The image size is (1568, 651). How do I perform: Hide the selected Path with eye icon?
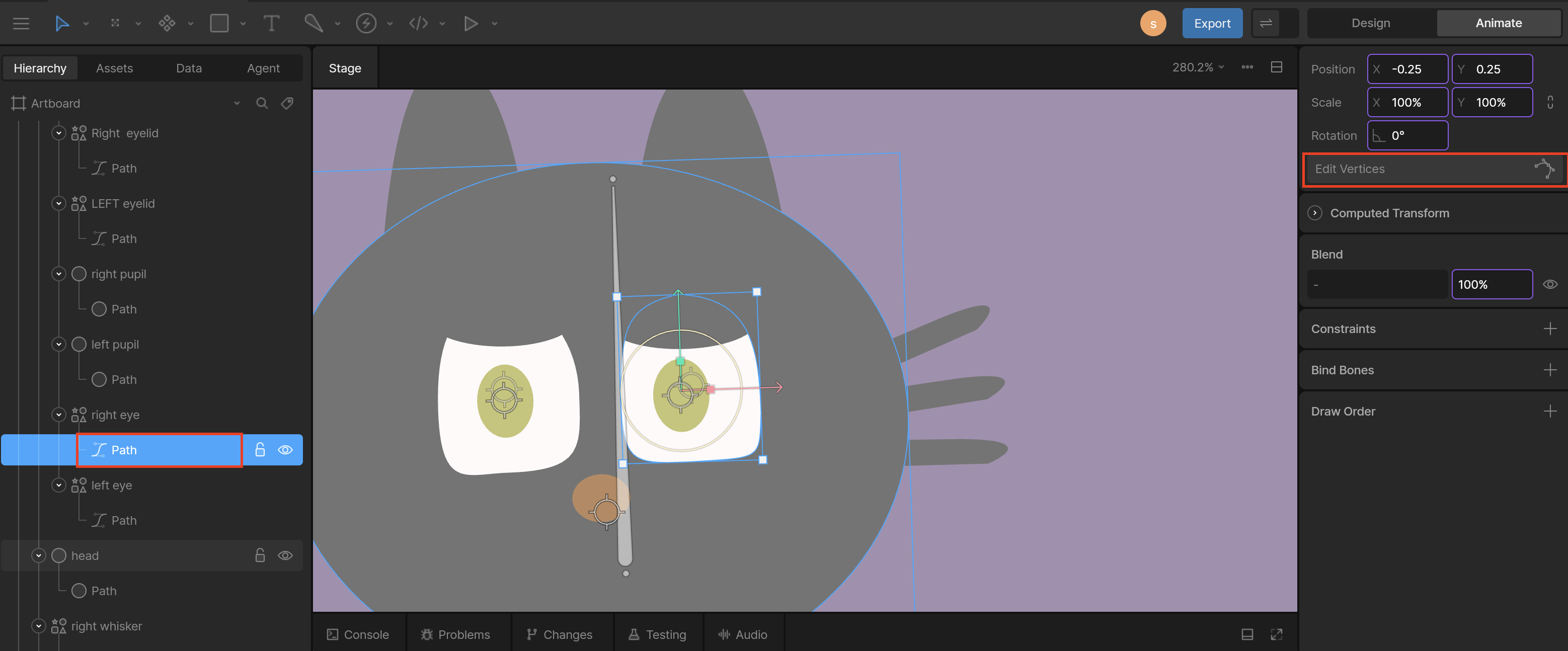pyautogui.click(x=285, y=450)
